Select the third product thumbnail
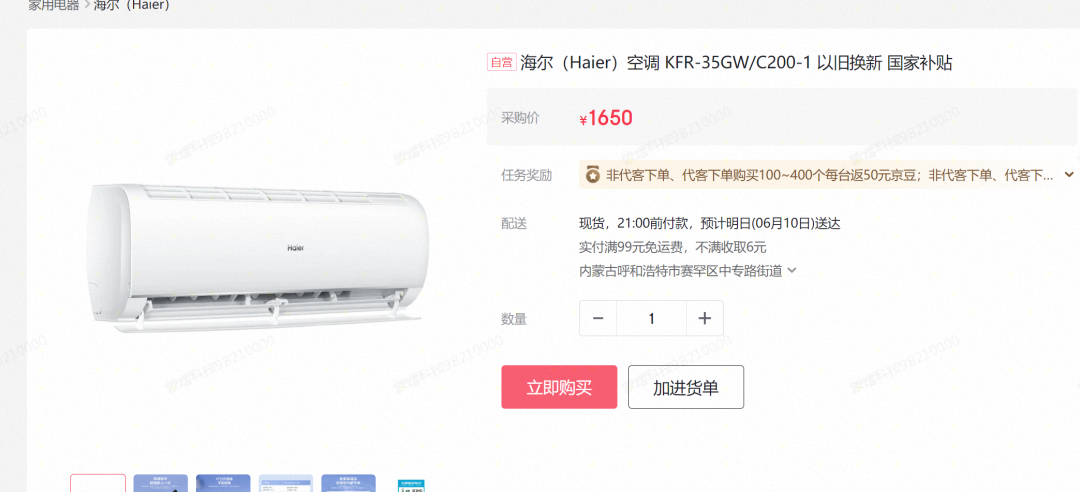This screenshot has height=492, width=1080. click(x=223, y=483)
